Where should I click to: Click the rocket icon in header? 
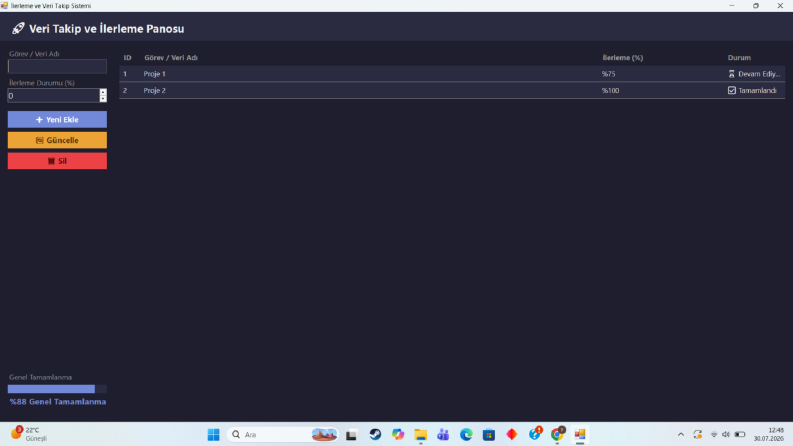[18, 28]
